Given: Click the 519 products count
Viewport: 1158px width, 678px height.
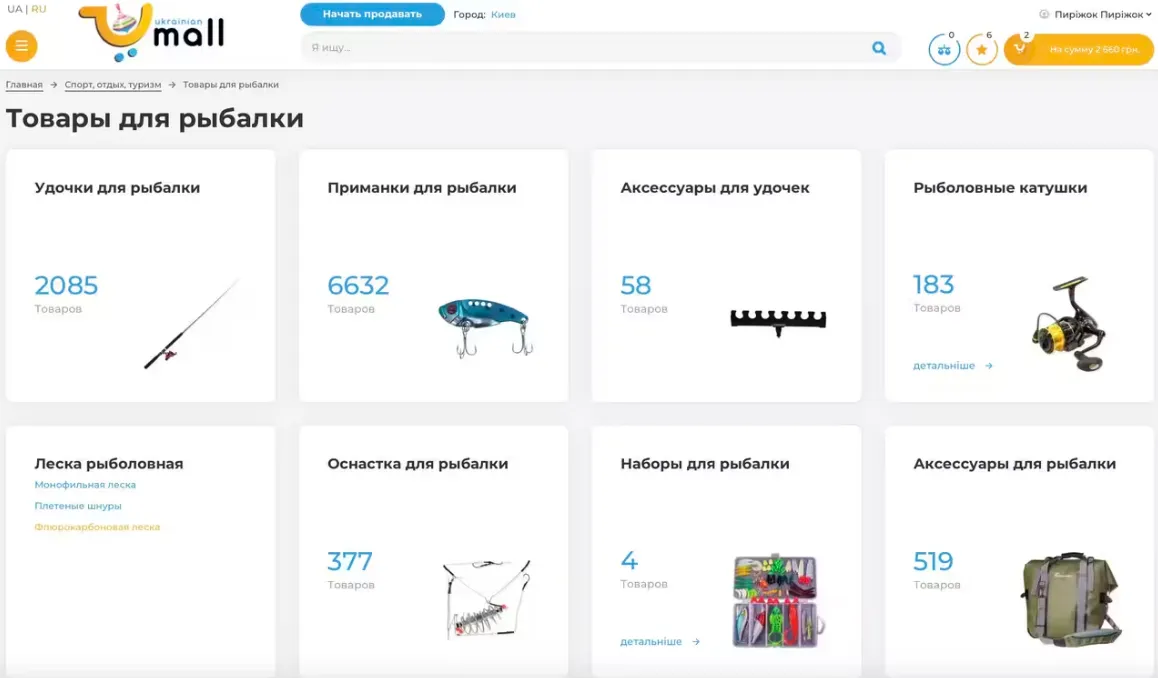Looking at the screenshot, I should point(933,561).
